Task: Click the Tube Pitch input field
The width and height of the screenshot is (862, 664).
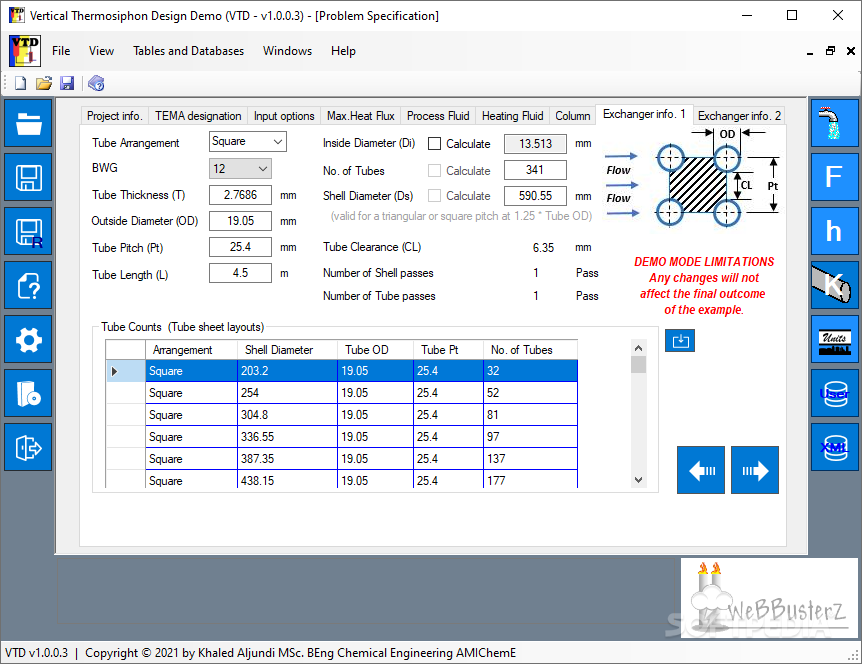Action: pos(240,247)
